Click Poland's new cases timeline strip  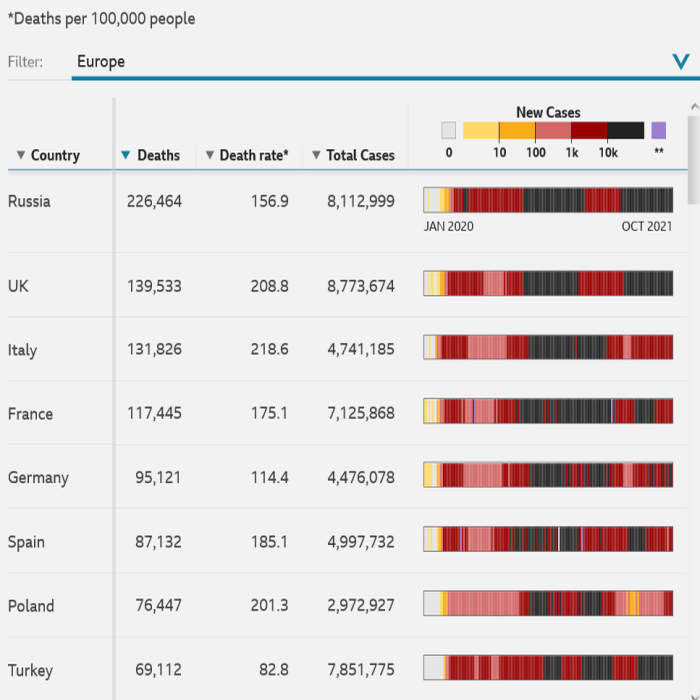point(548,604)
